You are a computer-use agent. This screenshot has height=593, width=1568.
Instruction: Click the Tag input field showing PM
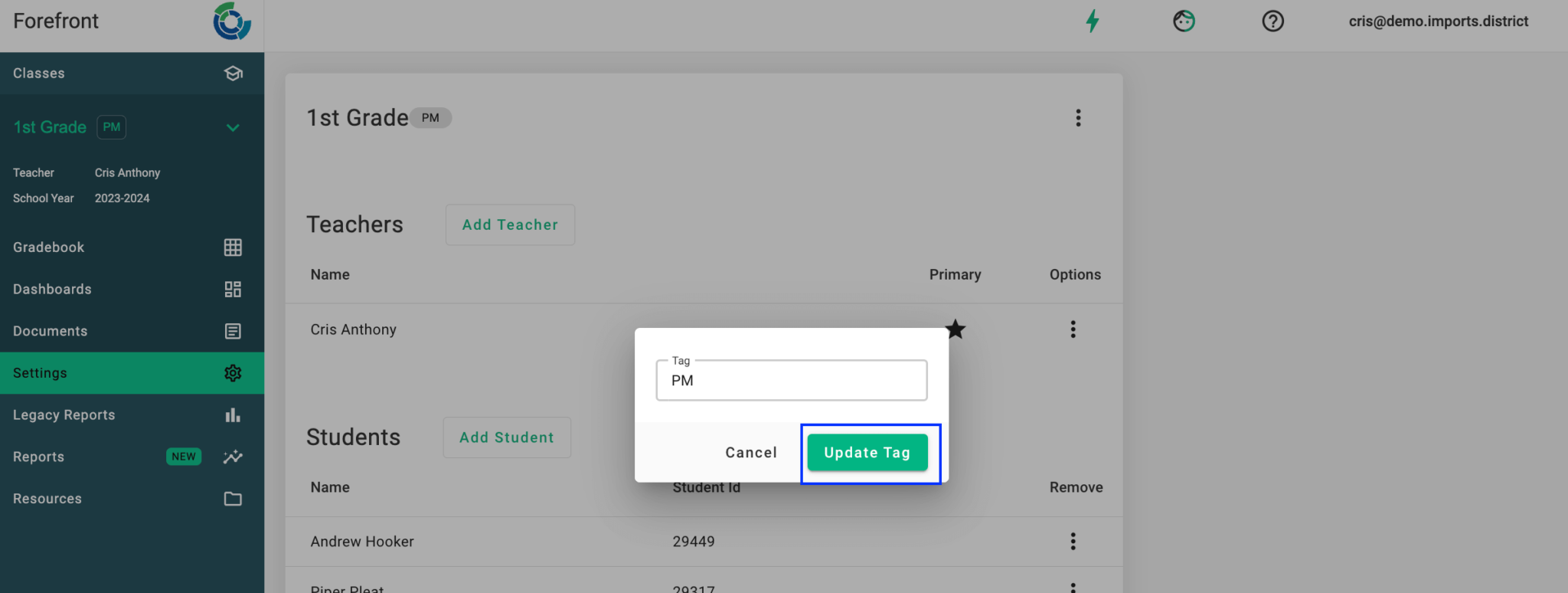click(791, 380)
